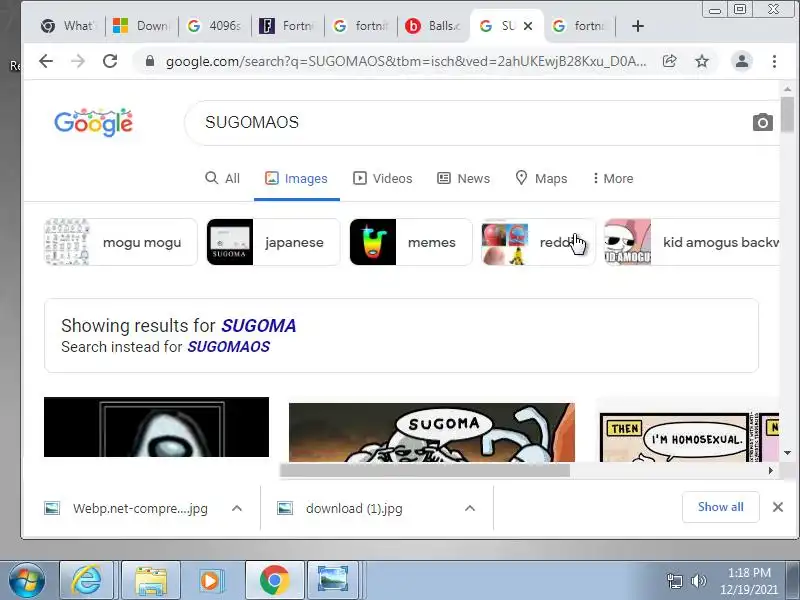Viewport: 800px width, 600px height.
Task: Search instead for SUGOMAOS link
Action: [x=229, y=347]
